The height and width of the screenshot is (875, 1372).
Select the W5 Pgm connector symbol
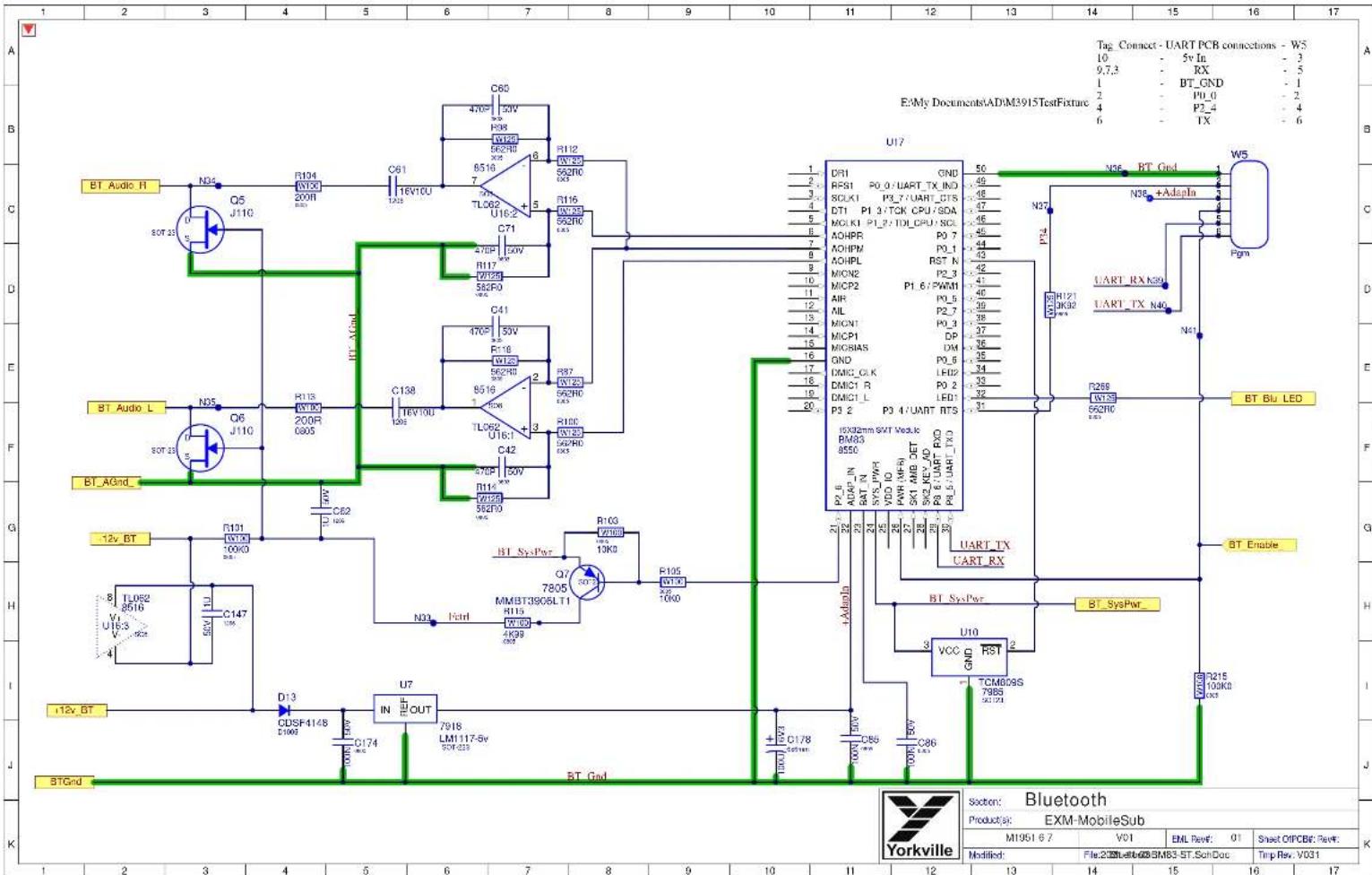1249,204
